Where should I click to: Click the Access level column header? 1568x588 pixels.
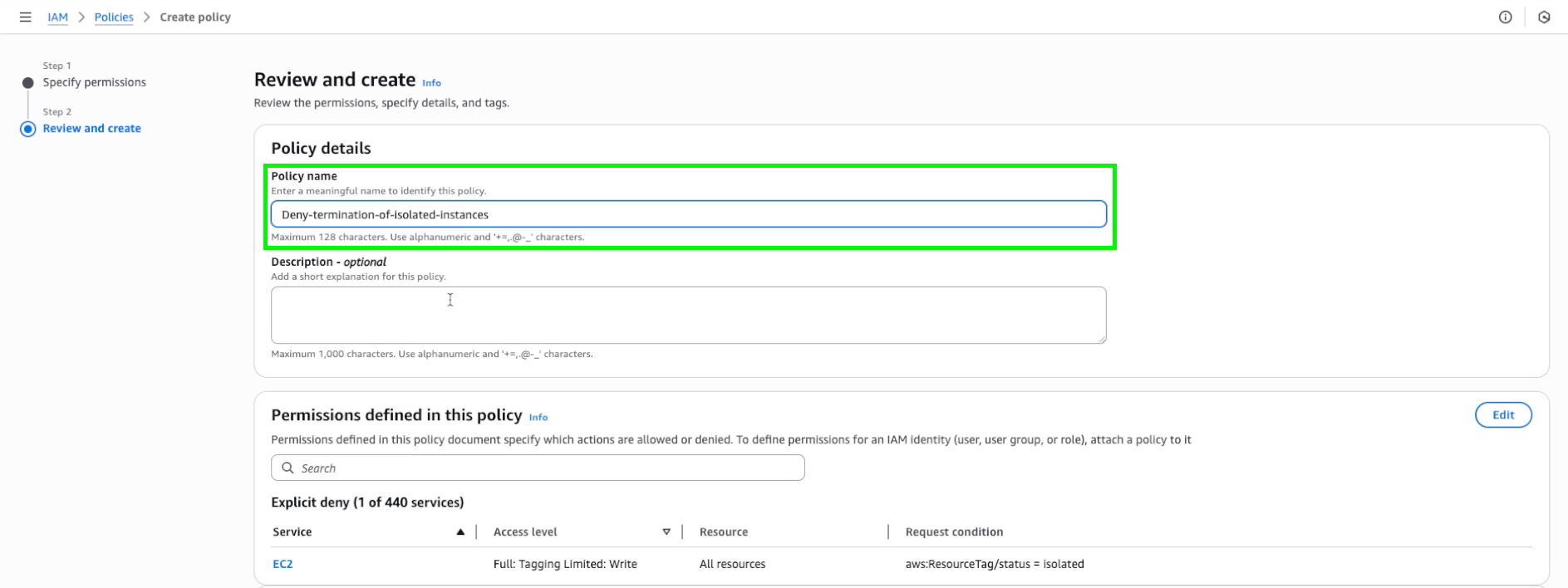tap(525, 532)
